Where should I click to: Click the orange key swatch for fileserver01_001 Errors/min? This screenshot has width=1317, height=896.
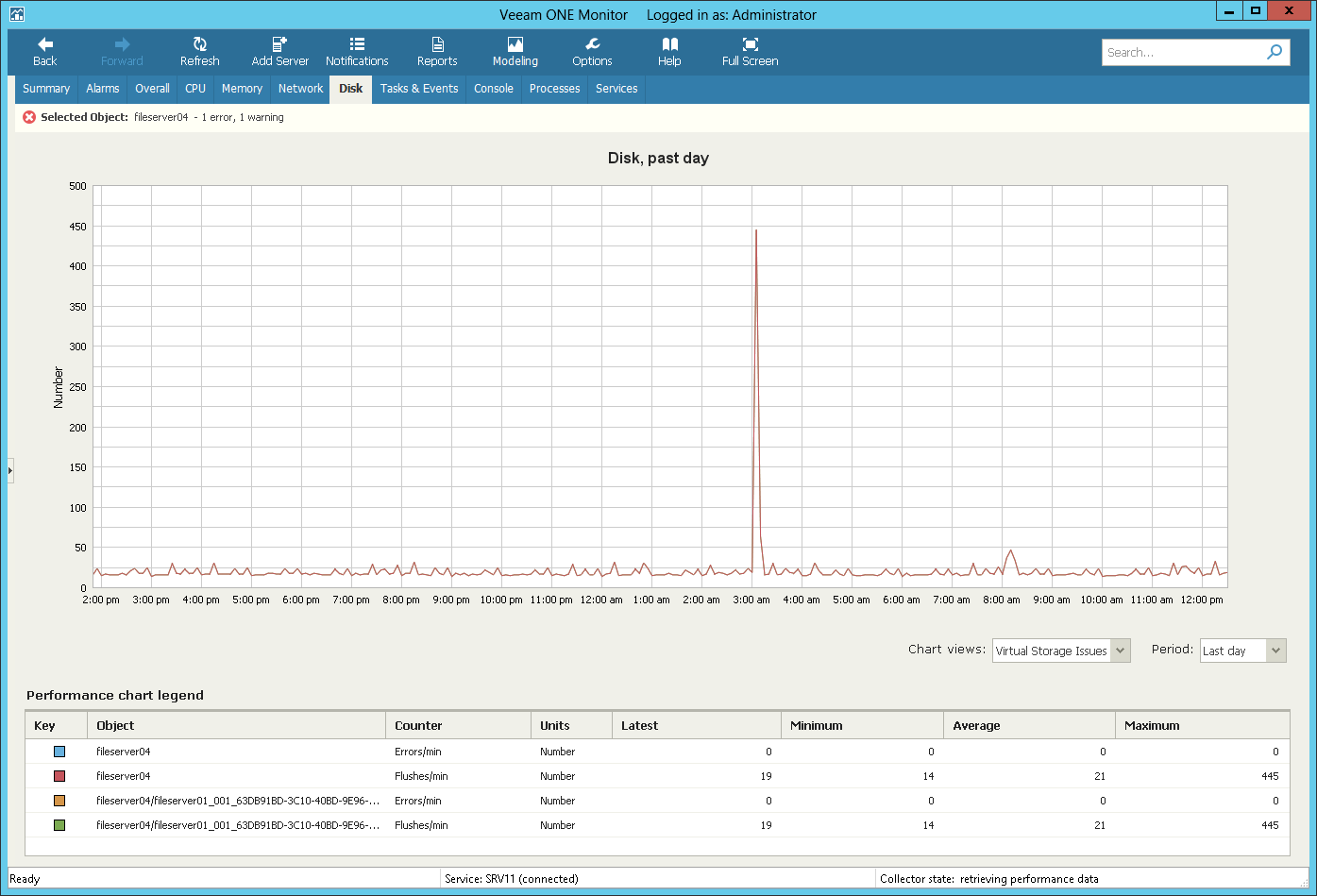coord(59,801)
